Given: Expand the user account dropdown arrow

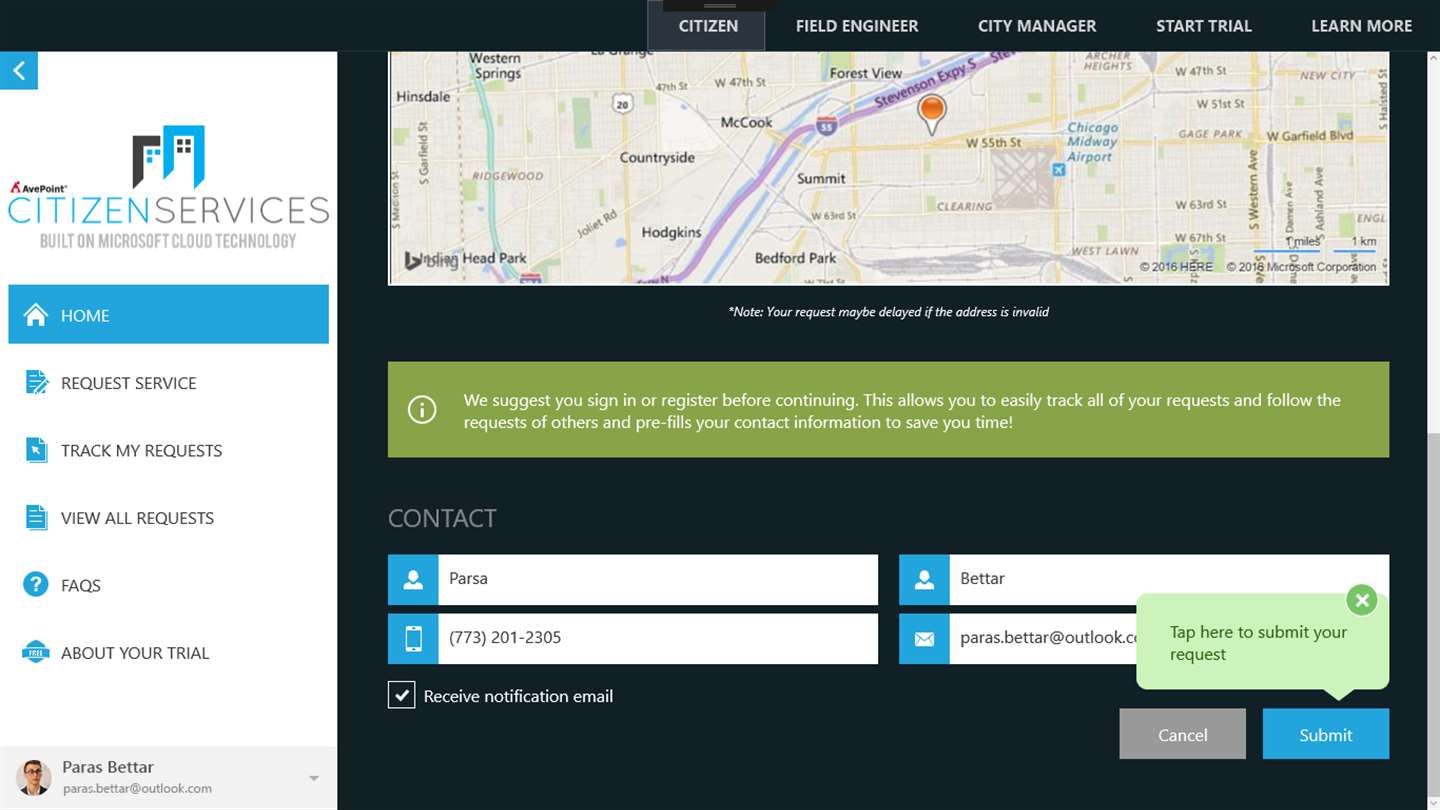Looking at the screenshot, I should tap(314, 778).
